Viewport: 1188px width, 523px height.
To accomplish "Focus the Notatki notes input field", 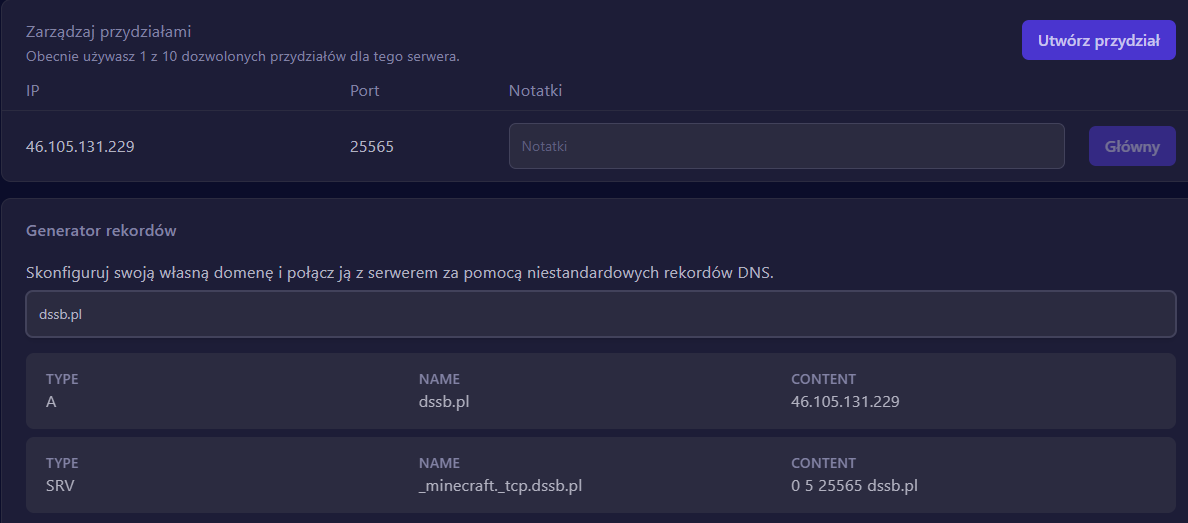I will [x=786, y=146].
